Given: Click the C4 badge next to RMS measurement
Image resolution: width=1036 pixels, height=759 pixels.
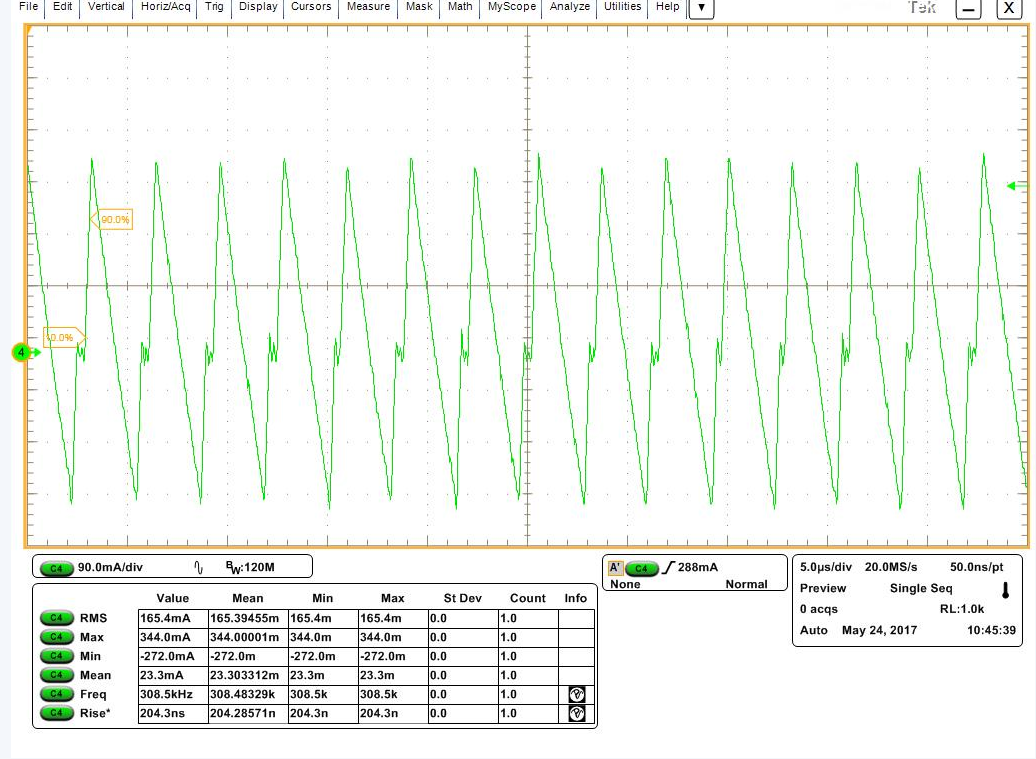Looking at the screenshot, I should pos(56,618).
